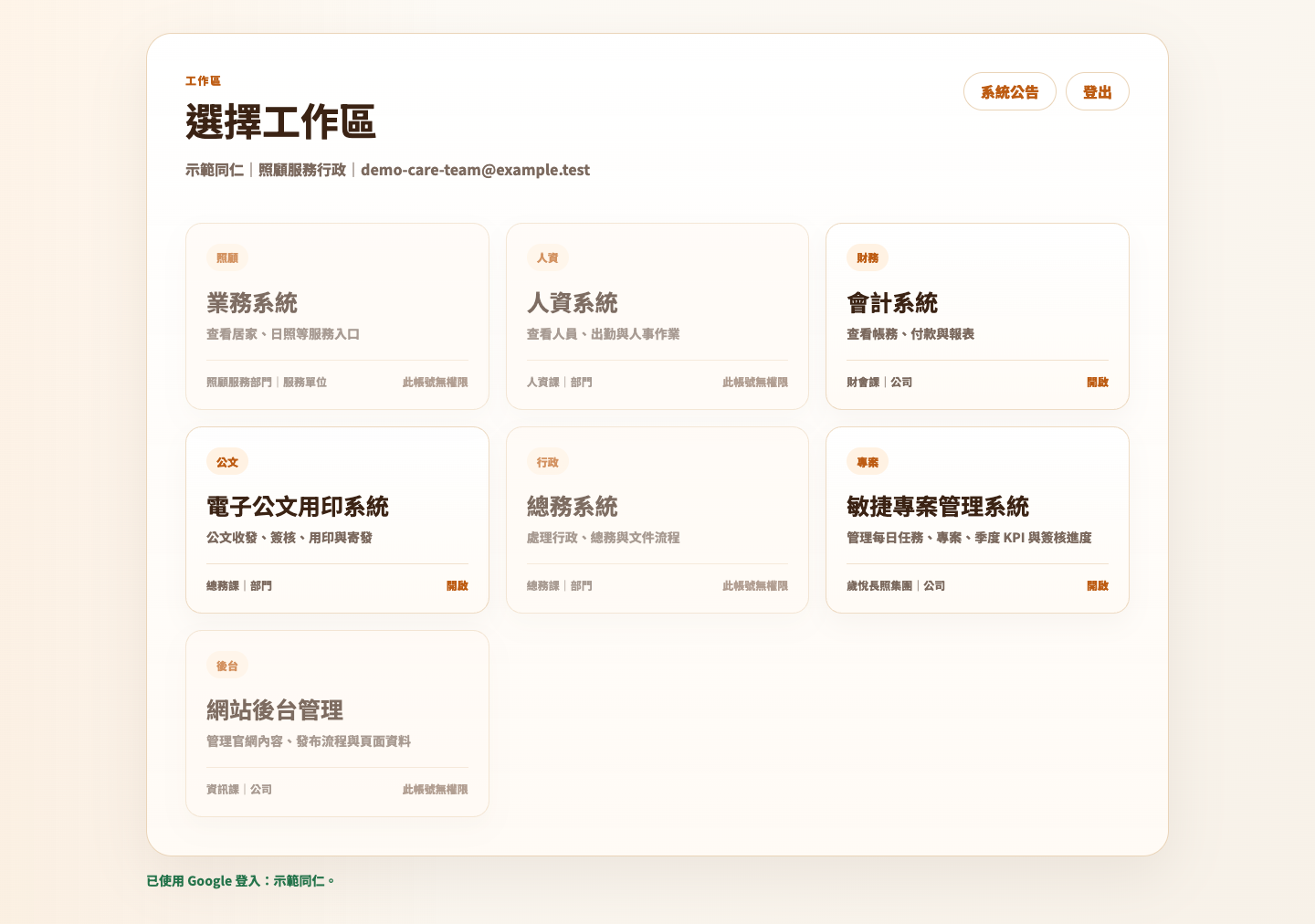Click 開啟 in the 電子公文用印系統 card
The image size is (1315, 924).
[458, 586]
